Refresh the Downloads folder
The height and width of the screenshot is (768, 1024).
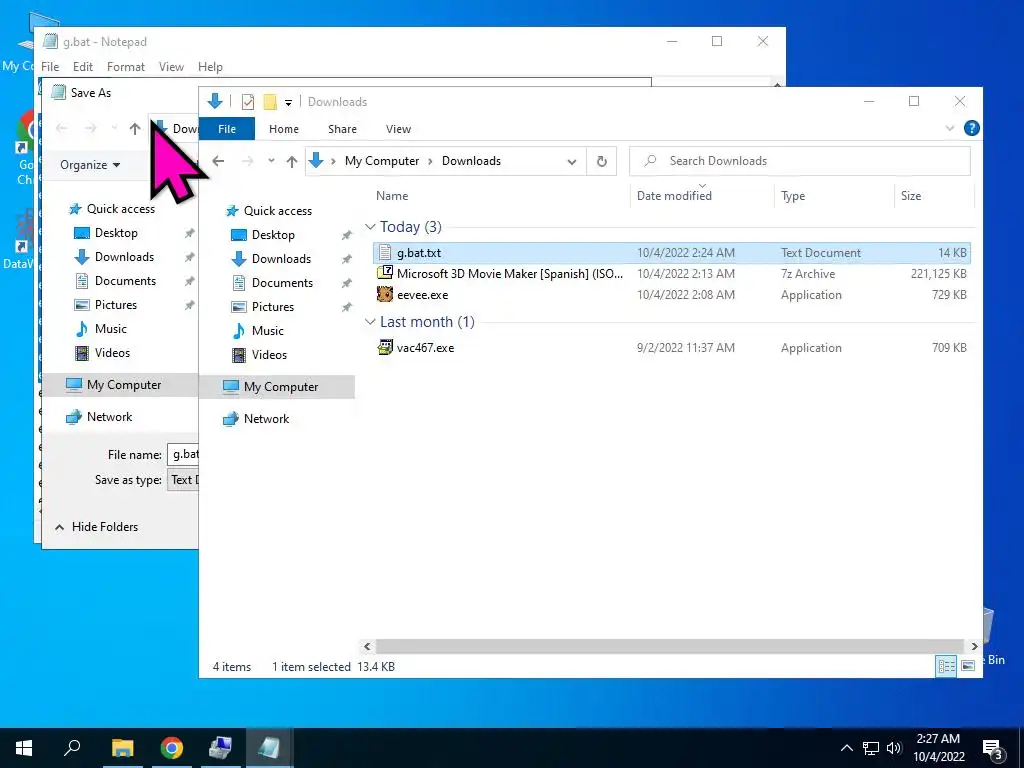(x=601, y=161)
